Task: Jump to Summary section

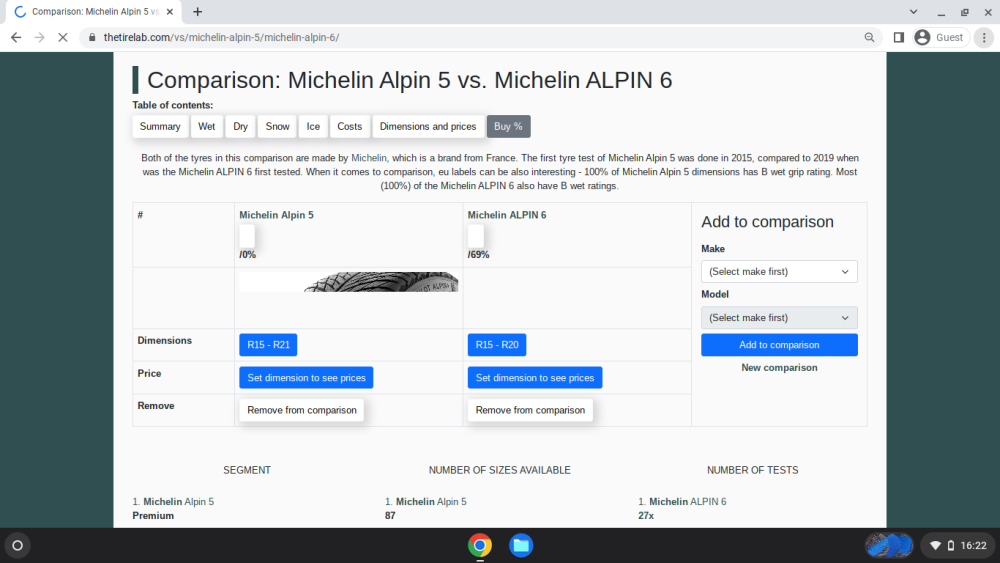Action: coord(160,126)
